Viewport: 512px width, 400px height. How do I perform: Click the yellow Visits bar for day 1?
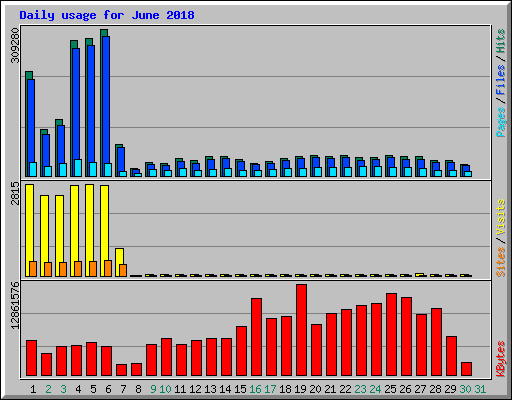coord(29,230)
